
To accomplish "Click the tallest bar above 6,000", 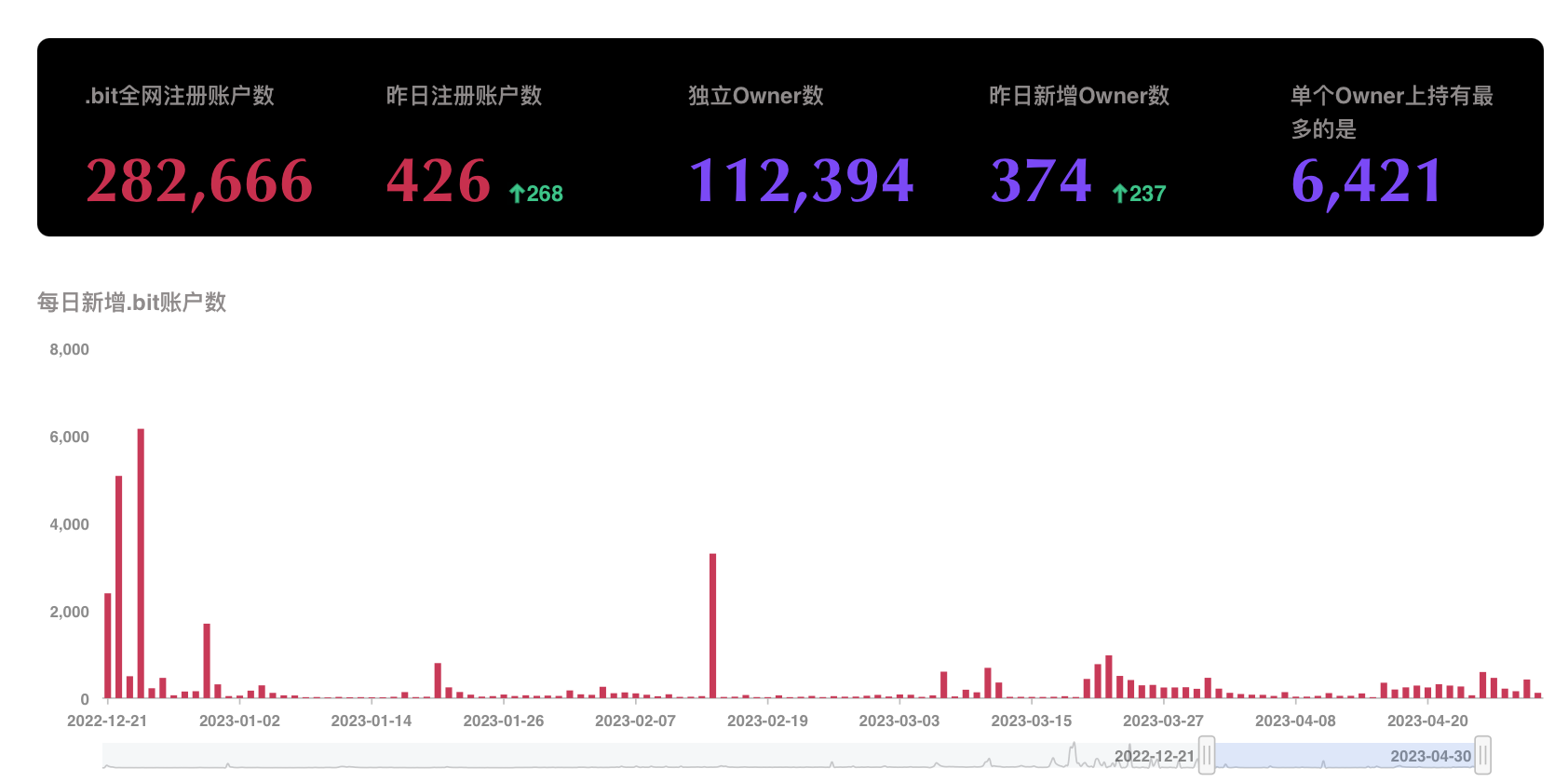I will coord(141,563).
